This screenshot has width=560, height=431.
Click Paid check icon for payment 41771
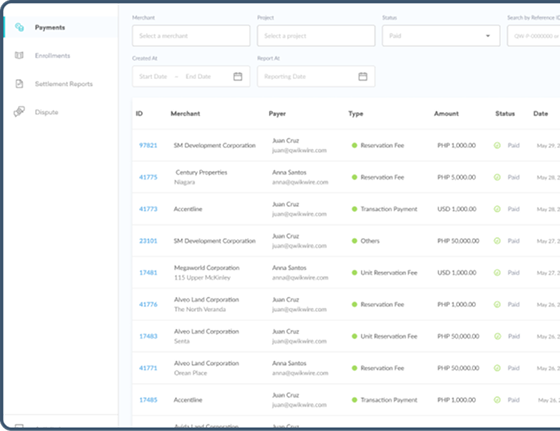497,368
